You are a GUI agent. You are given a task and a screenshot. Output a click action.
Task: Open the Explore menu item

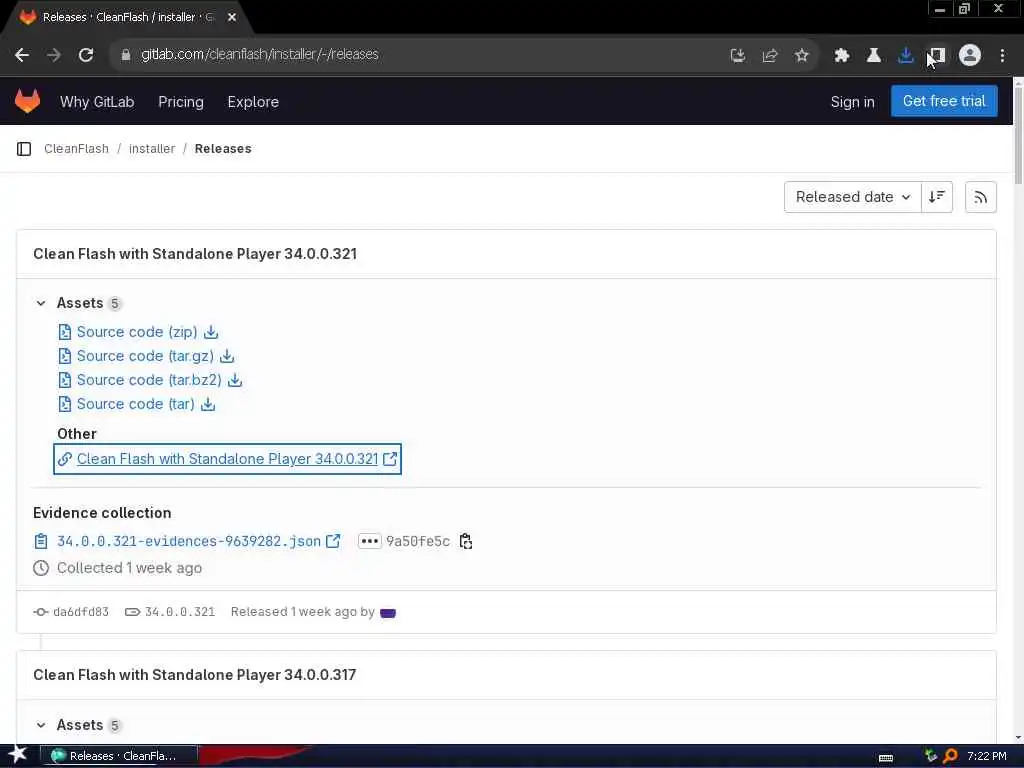pyautogui.click(x=253, y=102)
